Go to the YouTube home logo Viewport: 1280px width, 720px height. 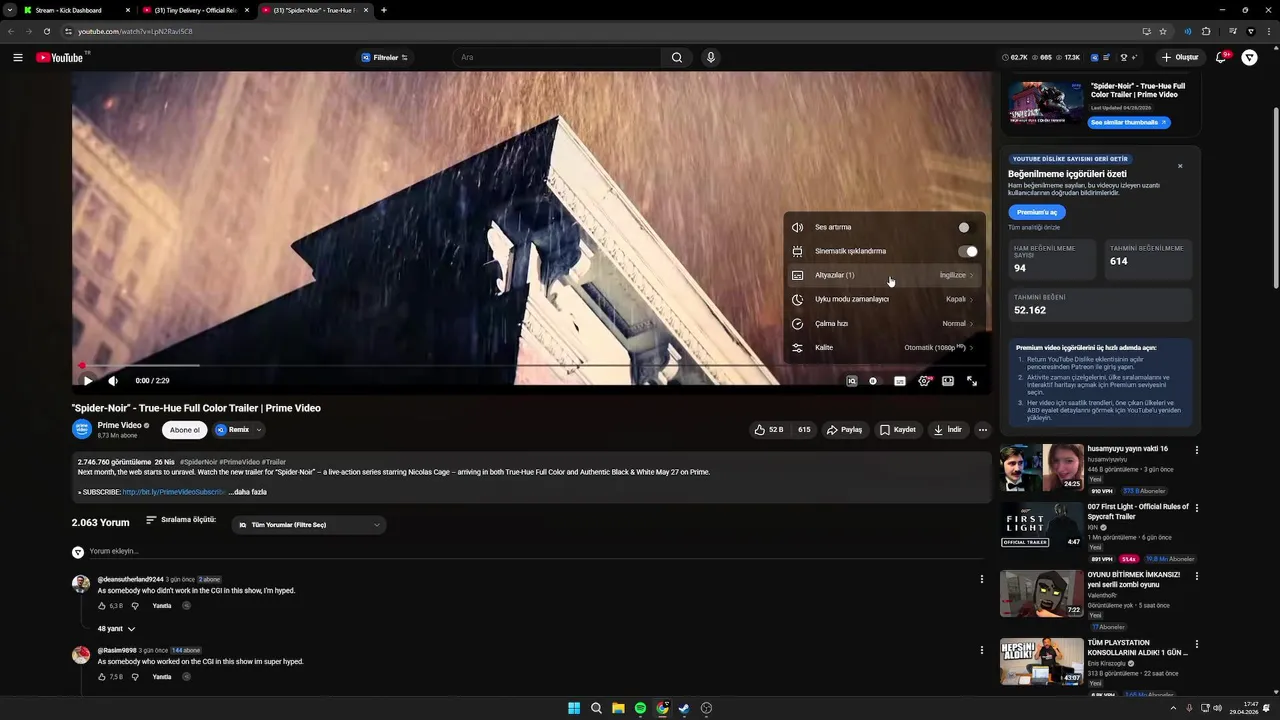tap(60, 57)
